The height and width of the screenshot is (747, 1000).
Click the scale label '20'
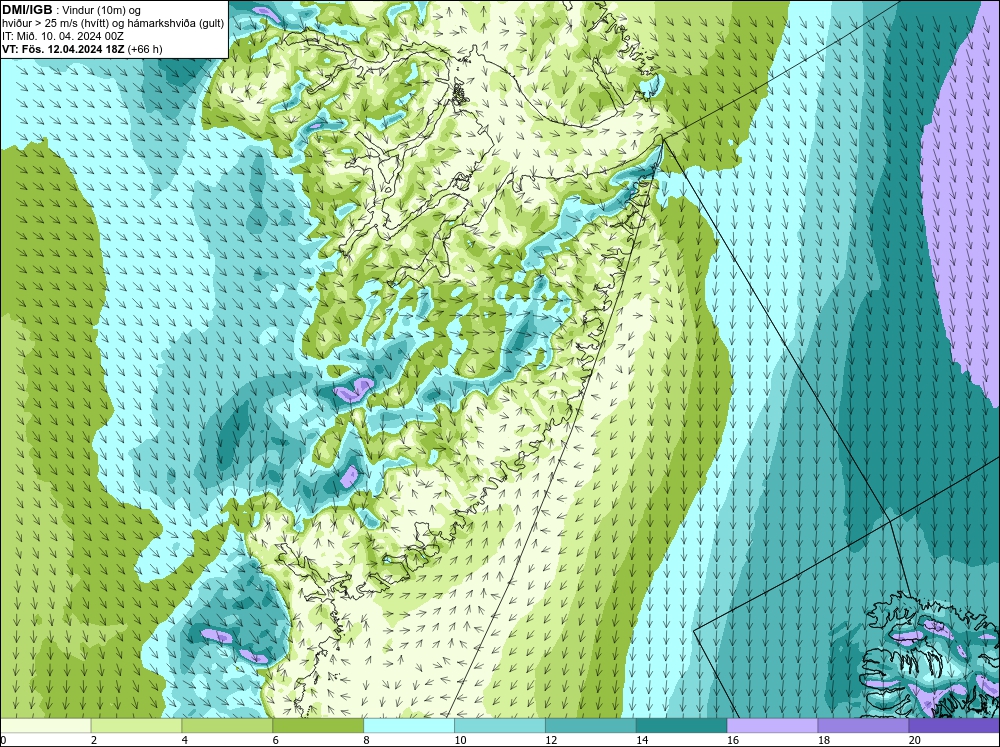tap(915, 740)
